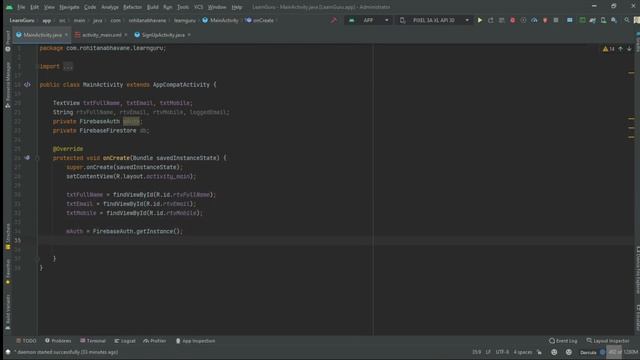Open the Pixel 3a XL device dropdown
The image size is (640, 360).
point(433,20)
